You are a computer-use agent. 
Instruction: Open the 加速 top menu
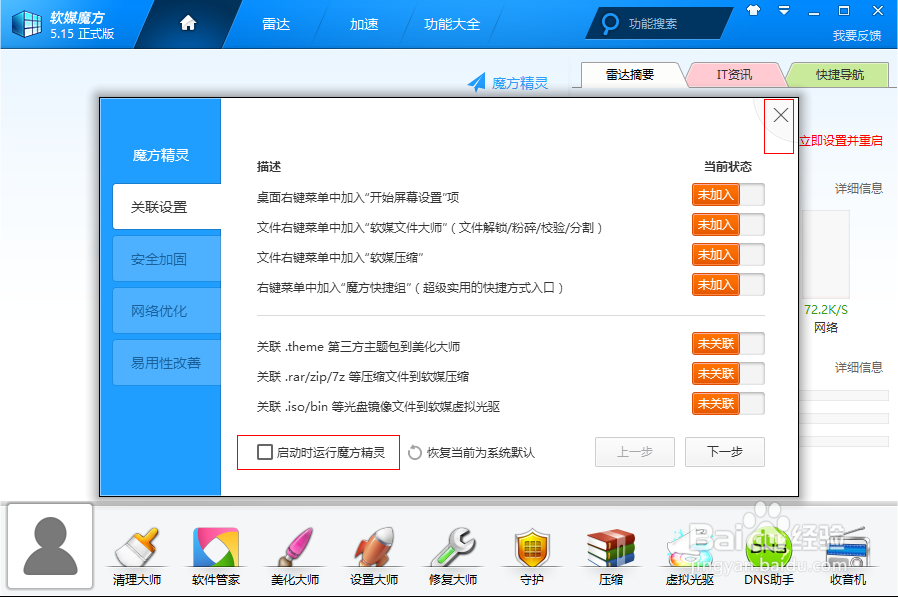pos(364,24)
